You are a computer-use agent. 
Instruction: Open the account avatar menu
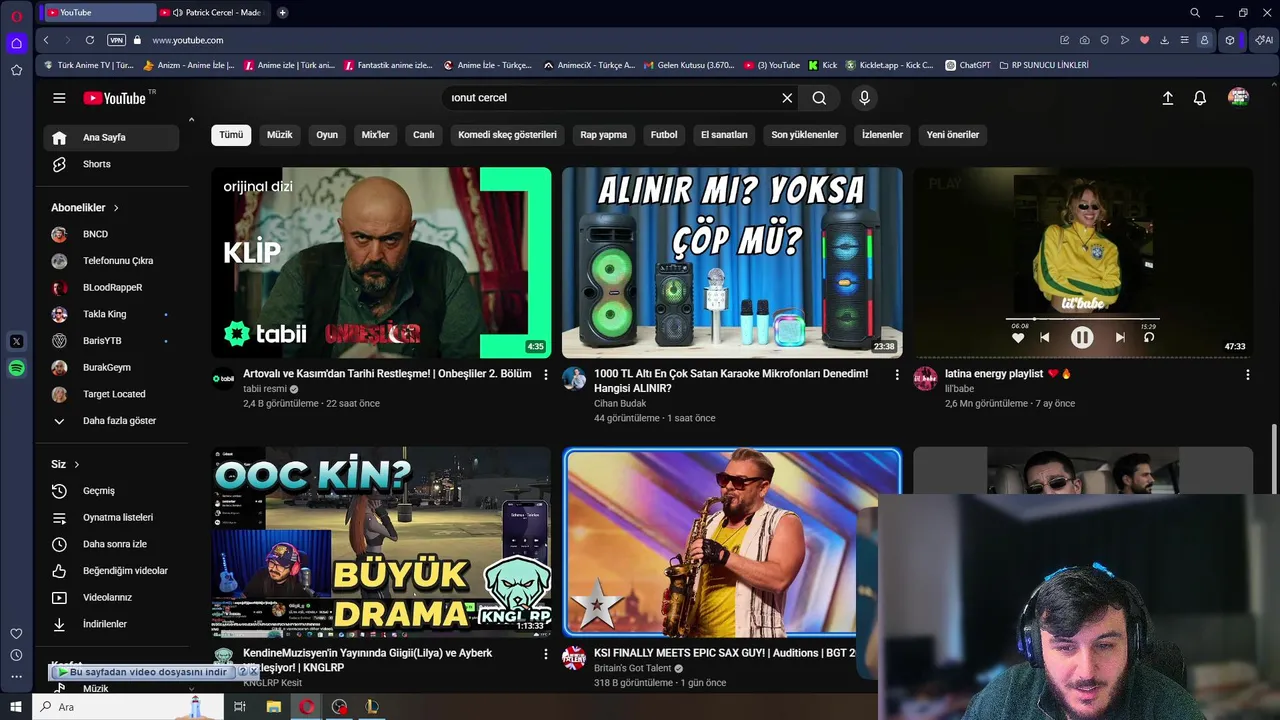tap(1238, 97)
